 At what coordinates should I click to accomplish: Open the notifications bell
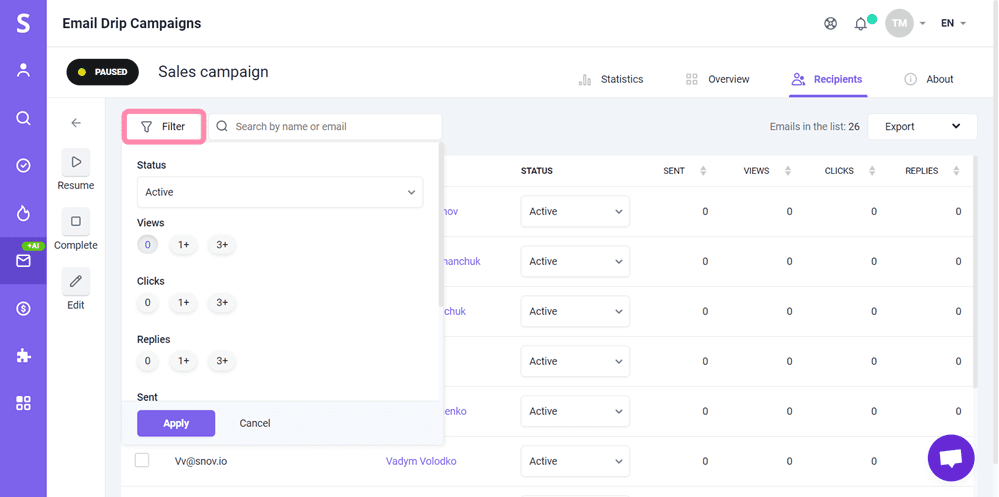click(860, 24)
